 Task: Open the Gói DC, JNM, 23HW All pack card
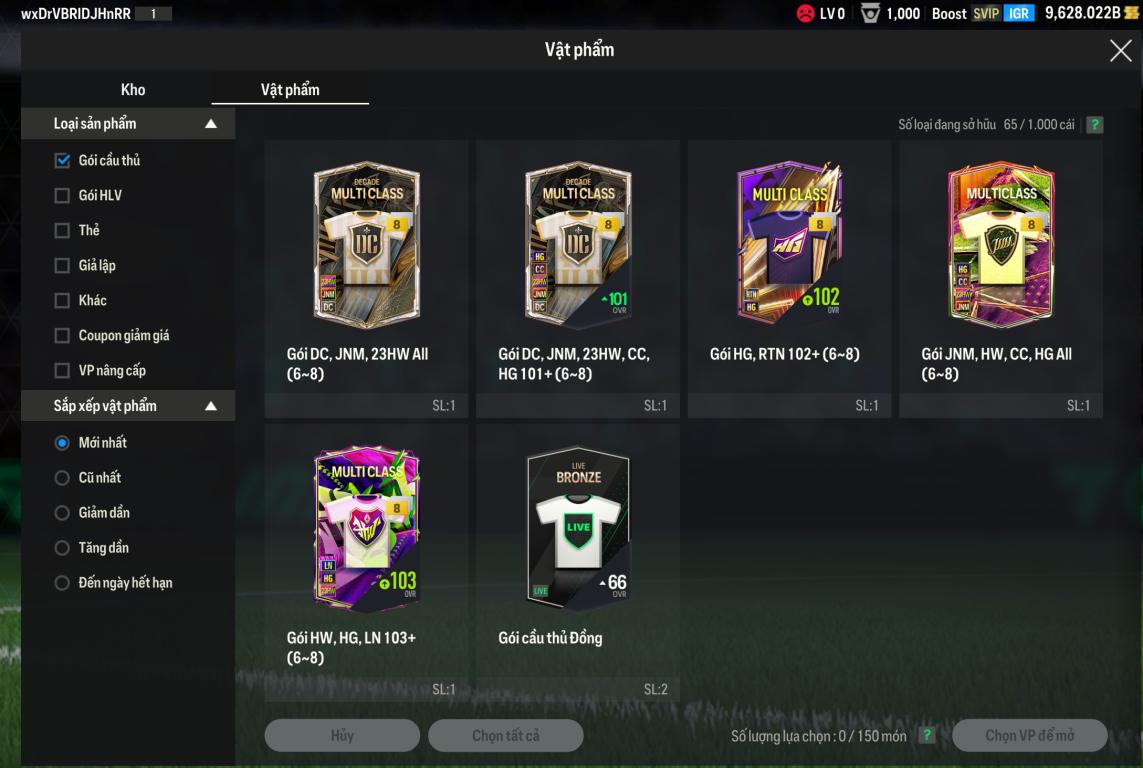pos(366,278)
